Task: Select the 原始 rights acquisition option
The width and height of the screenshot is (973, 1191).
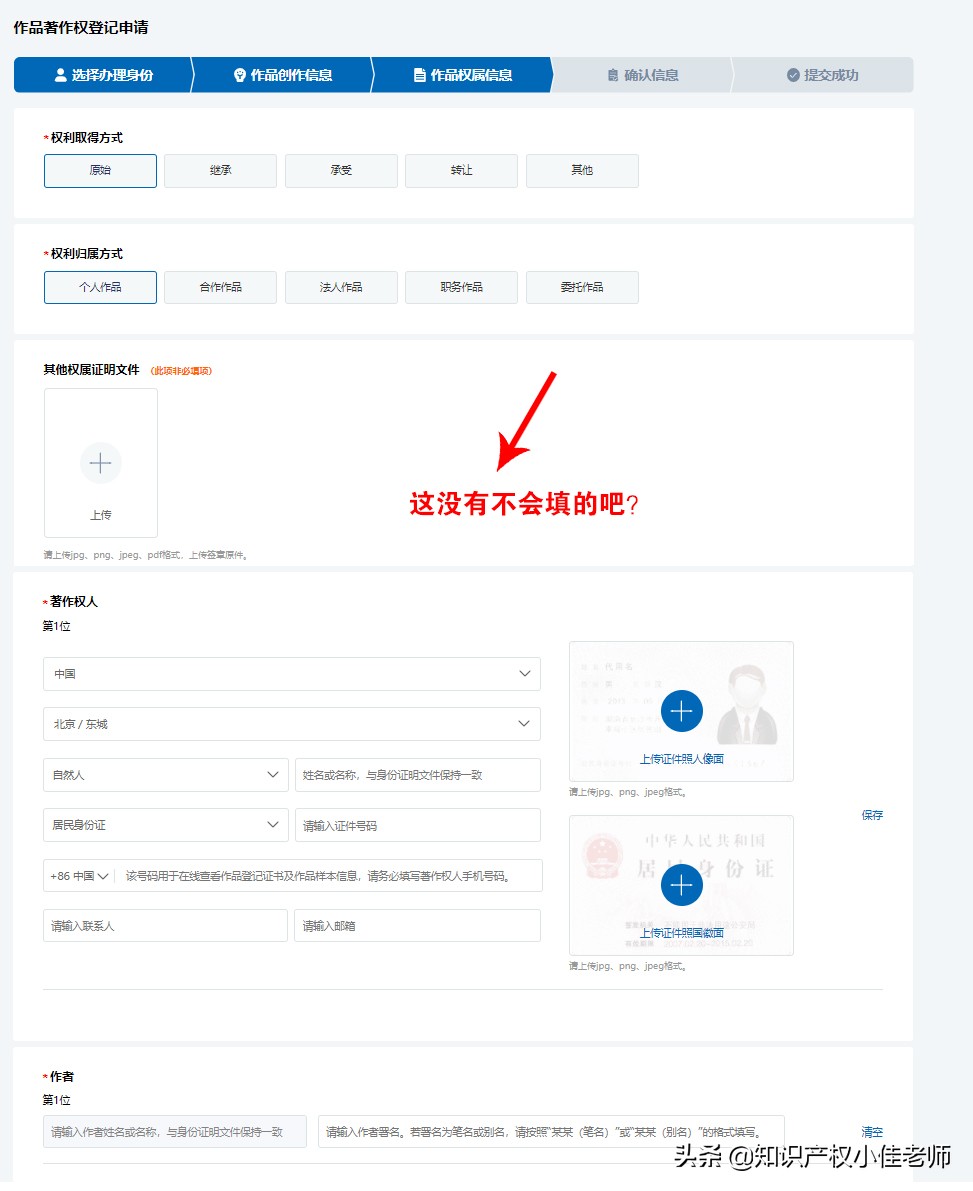Action: click(100, 170)
